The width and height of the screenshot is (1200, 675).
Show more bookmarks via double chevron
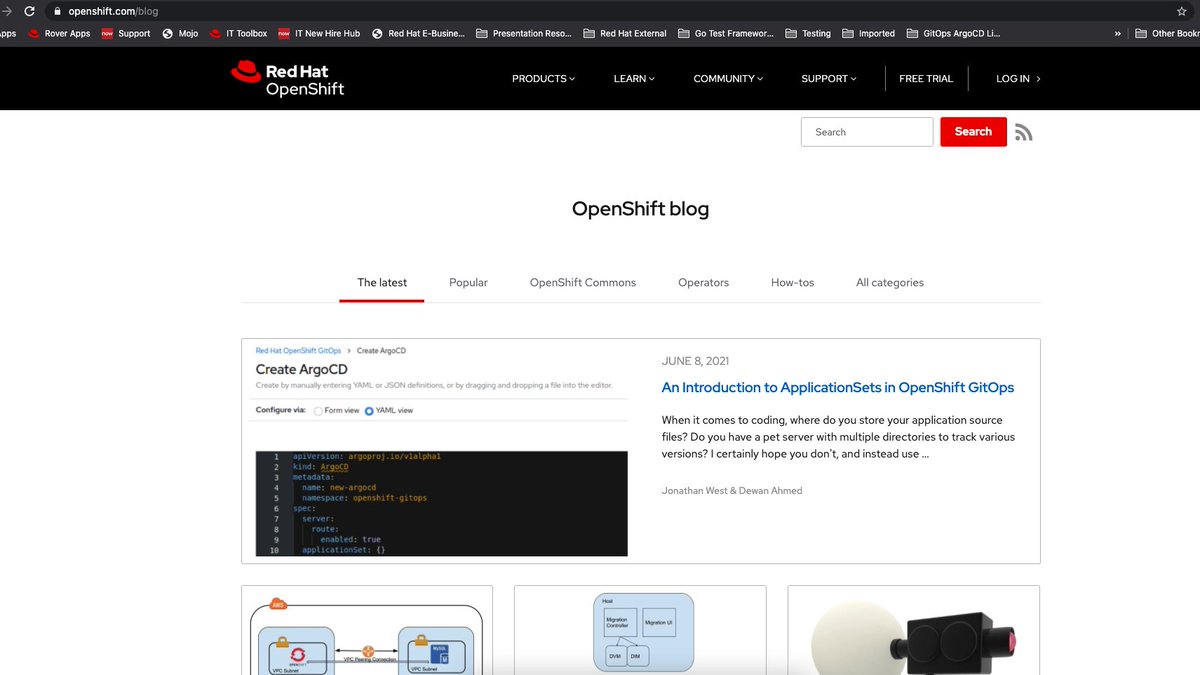tap(1117, 33)
